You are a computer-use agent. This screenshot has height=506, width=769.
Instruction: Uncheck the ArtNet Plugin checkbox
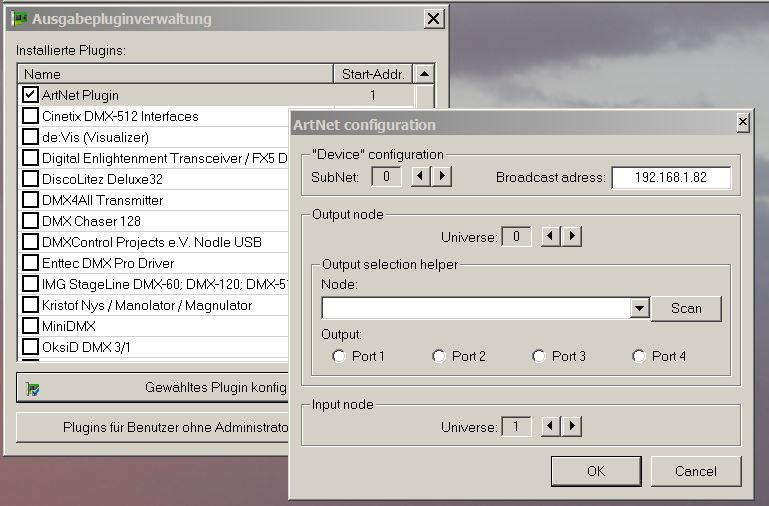pos(30,95)
